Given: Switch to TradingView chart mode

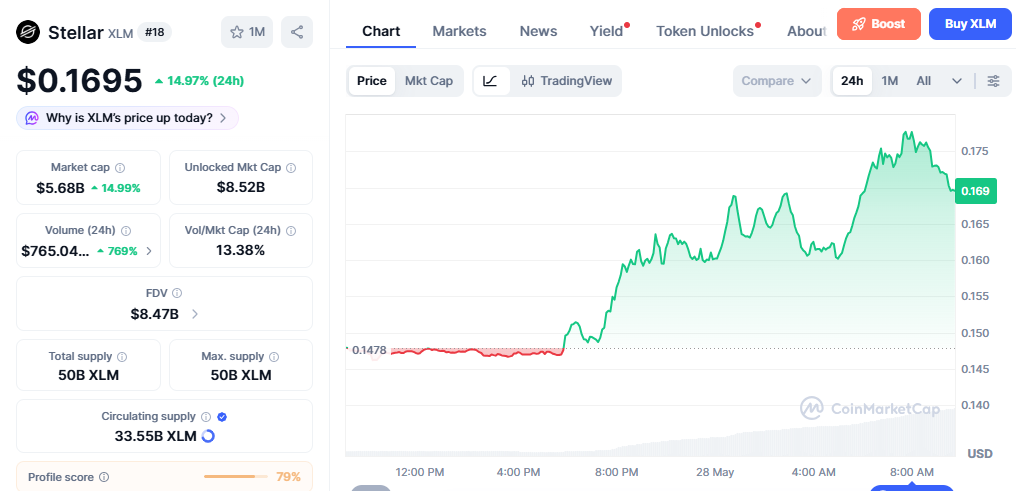Looking at the screenshot, I should 566,81.
